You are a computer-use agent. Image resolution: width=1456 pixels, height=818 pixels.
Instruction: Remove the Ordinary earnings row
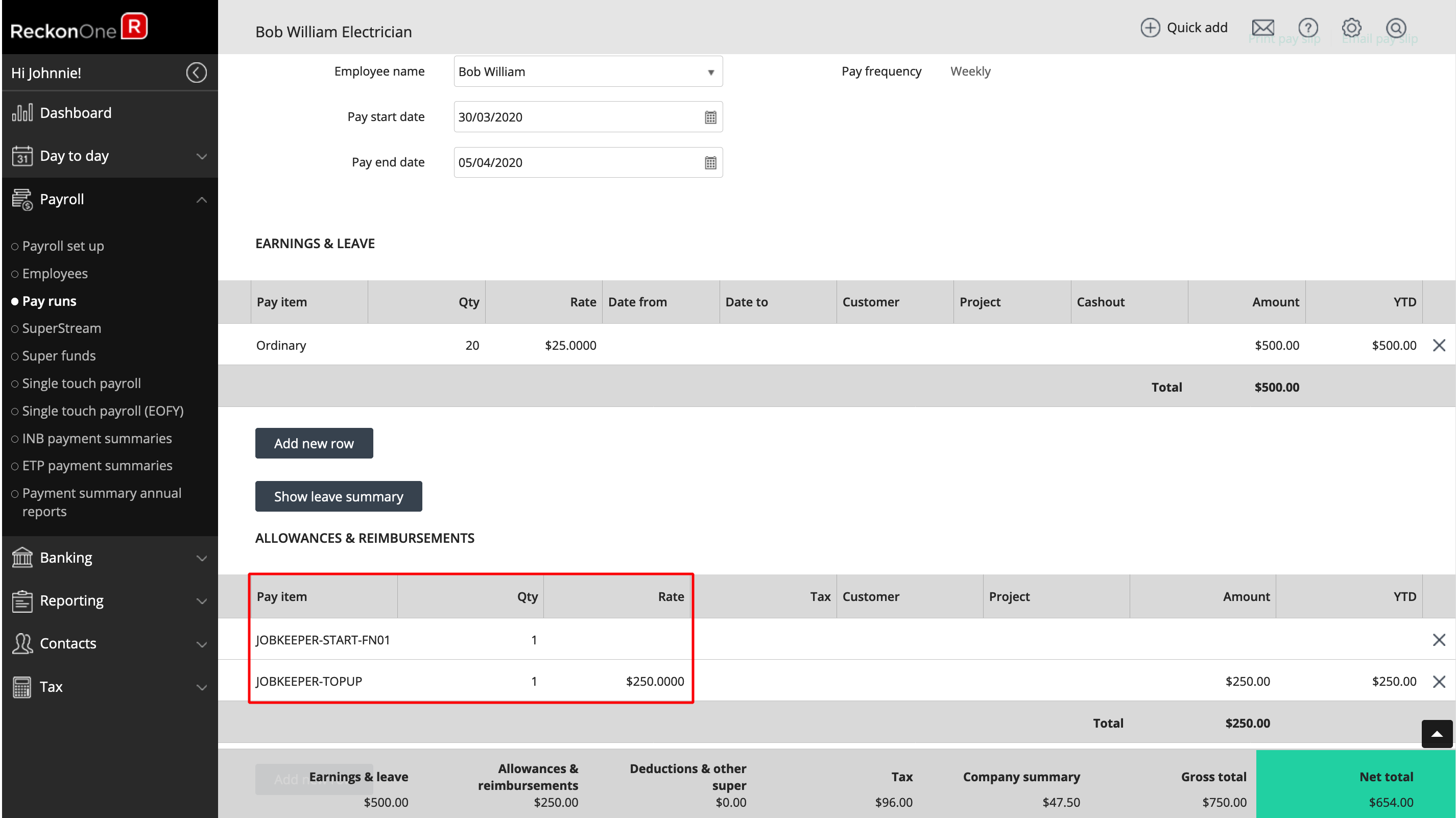coord(1439,345)
